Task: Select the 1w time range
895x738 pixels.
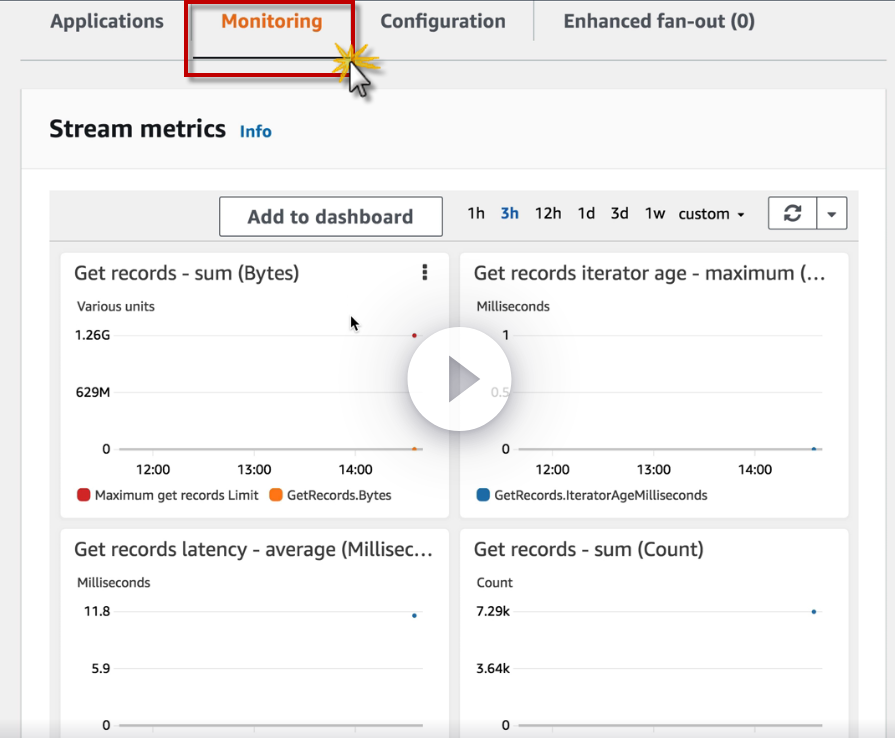Action: tap(655, 213)
